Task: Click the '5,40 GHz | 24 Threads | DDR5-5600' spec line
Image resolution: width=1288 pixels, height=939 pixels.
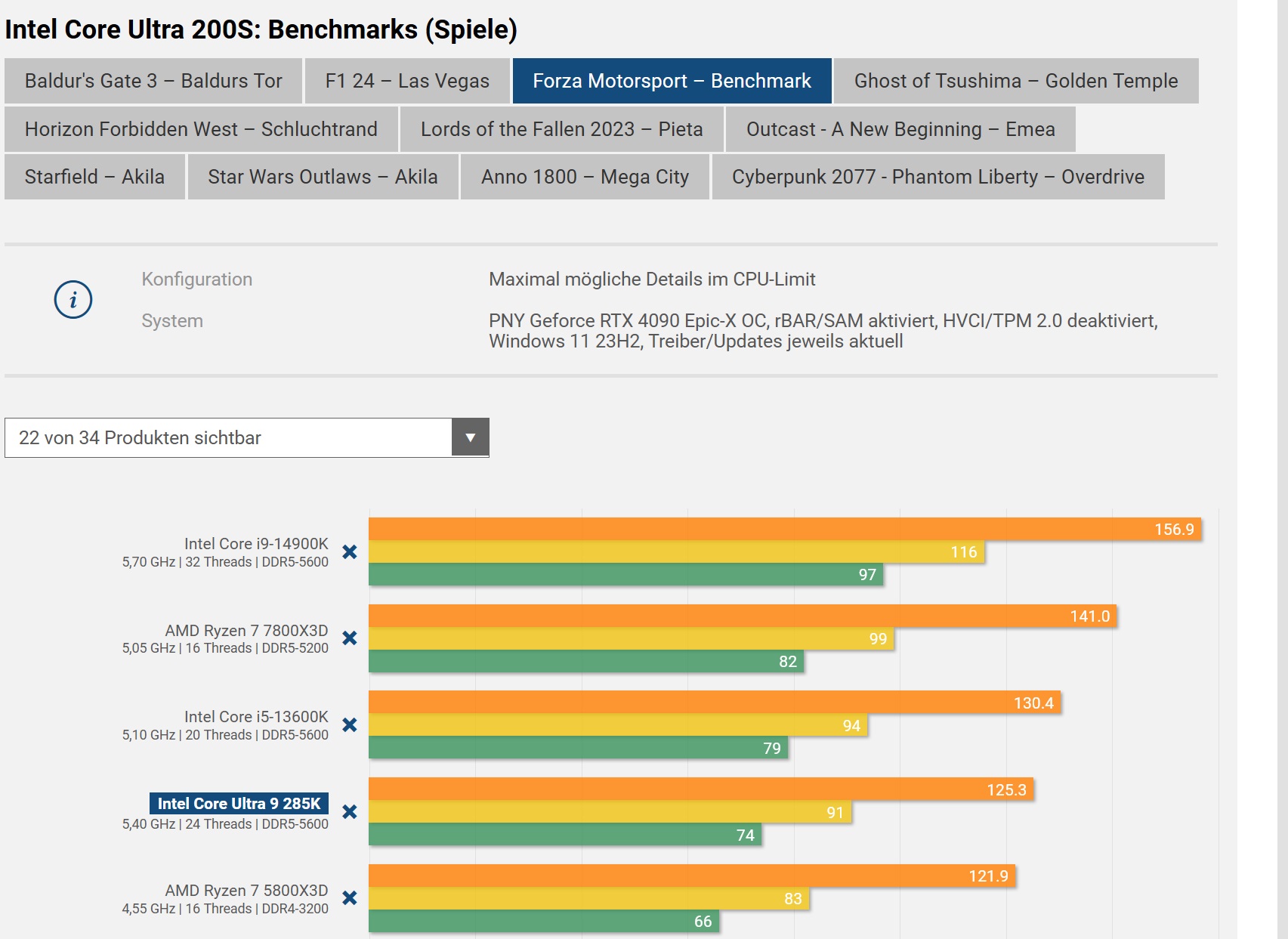Action: (x=225, y=824)
